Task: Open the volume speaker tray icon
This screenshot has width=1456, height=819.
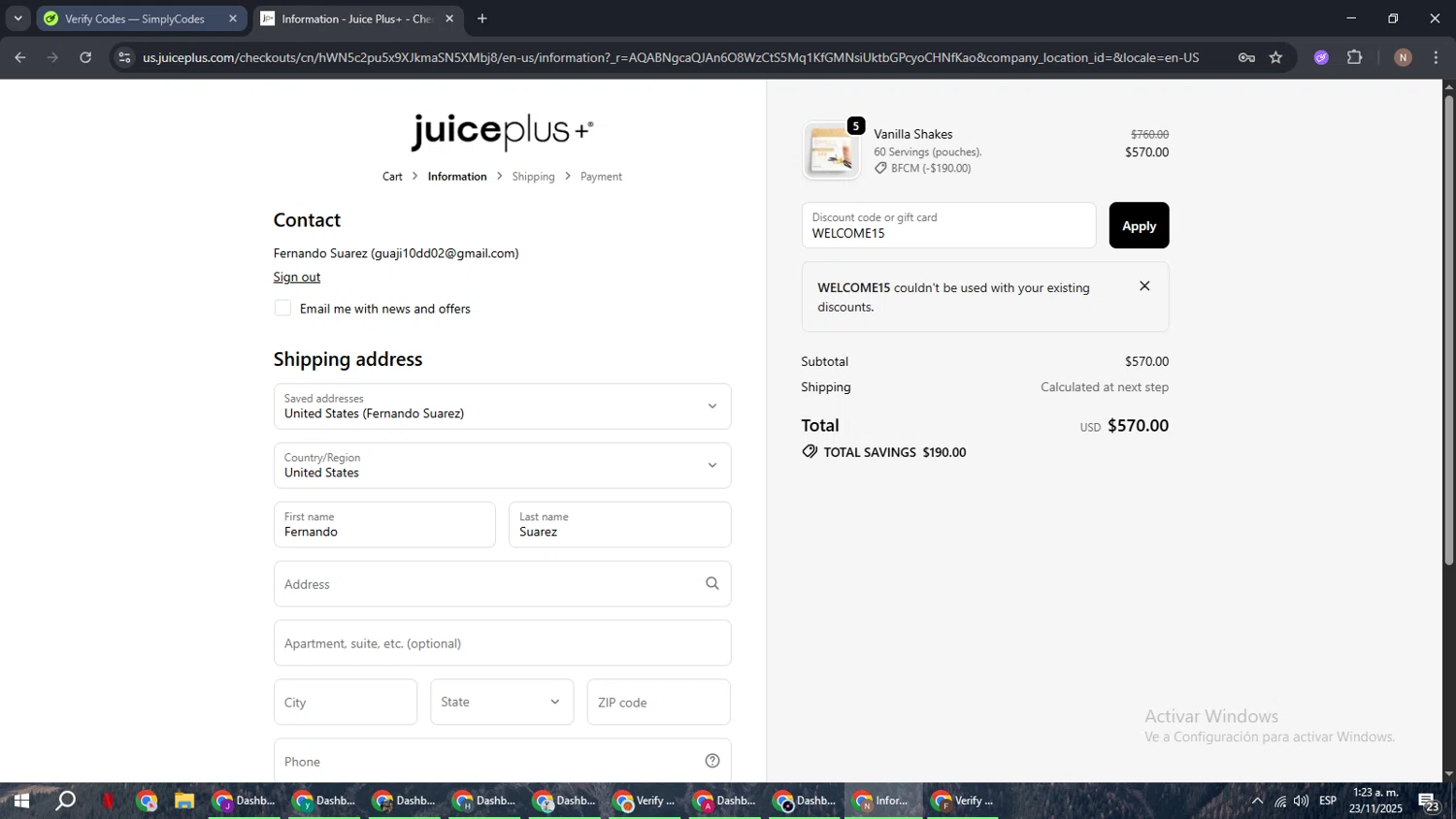Action: click(1302, 802)
